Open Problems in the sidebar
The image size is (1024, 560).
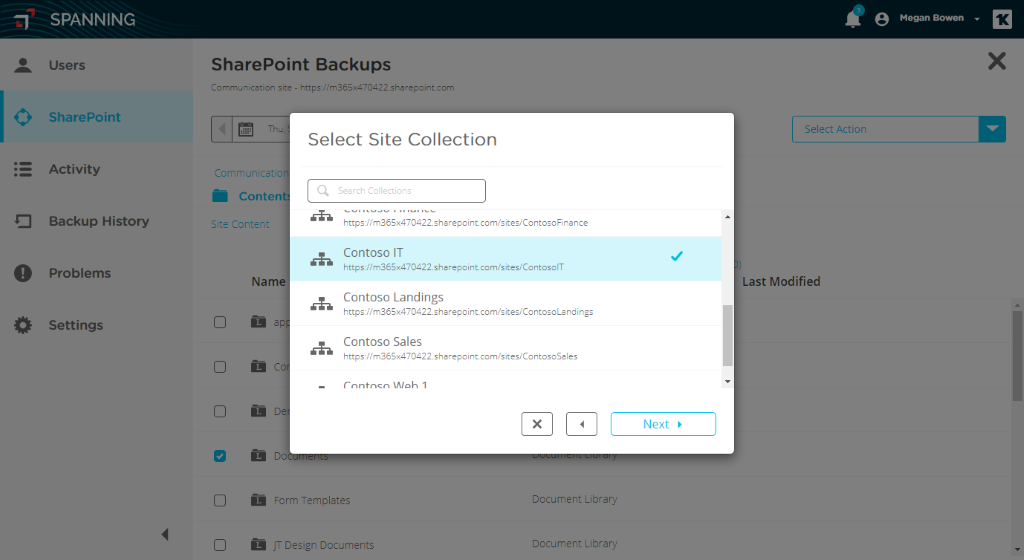(97, 273)
